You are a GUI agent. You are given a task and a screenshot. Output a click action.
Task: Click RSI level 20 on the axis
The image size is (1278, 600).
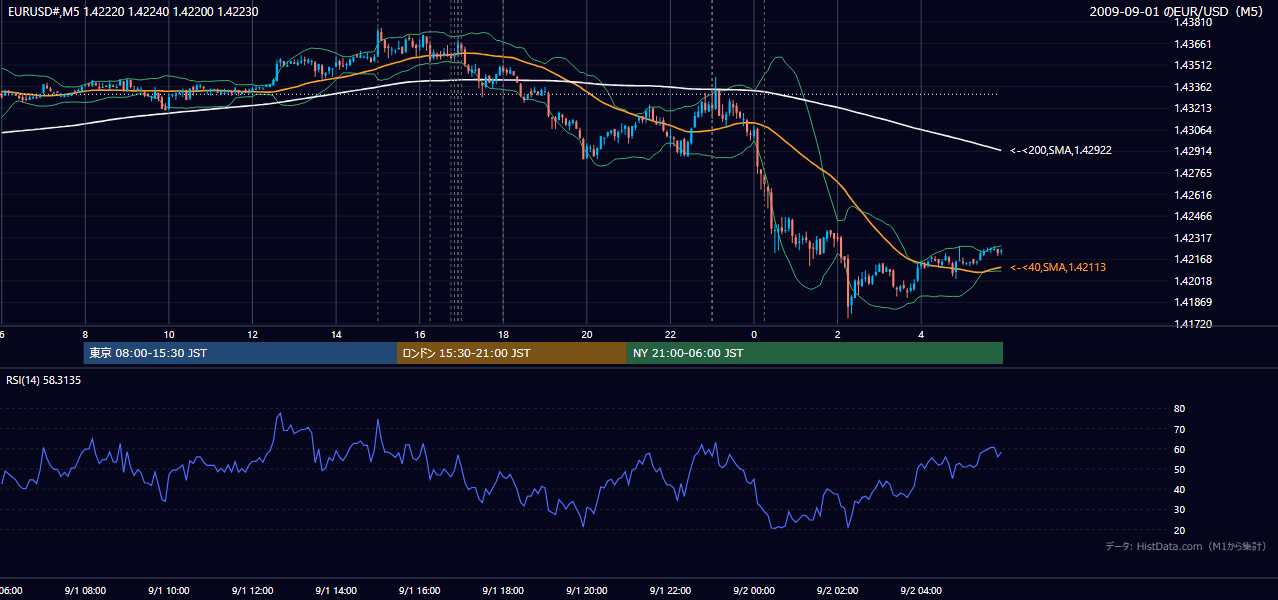[1179, 530]
